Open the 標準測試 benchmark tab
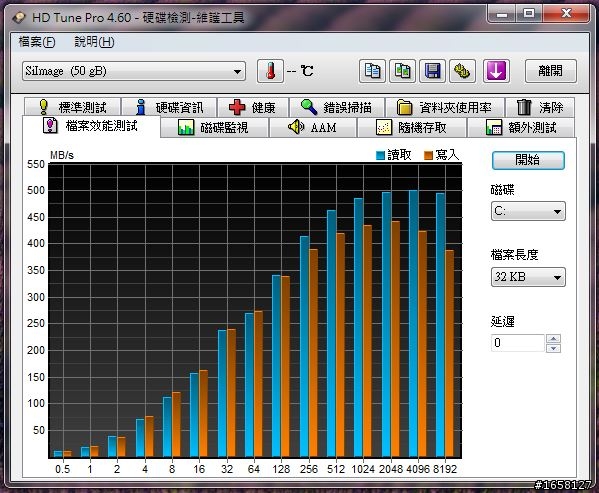The height and width of the screenshot is (493, 599). (73, 107)
